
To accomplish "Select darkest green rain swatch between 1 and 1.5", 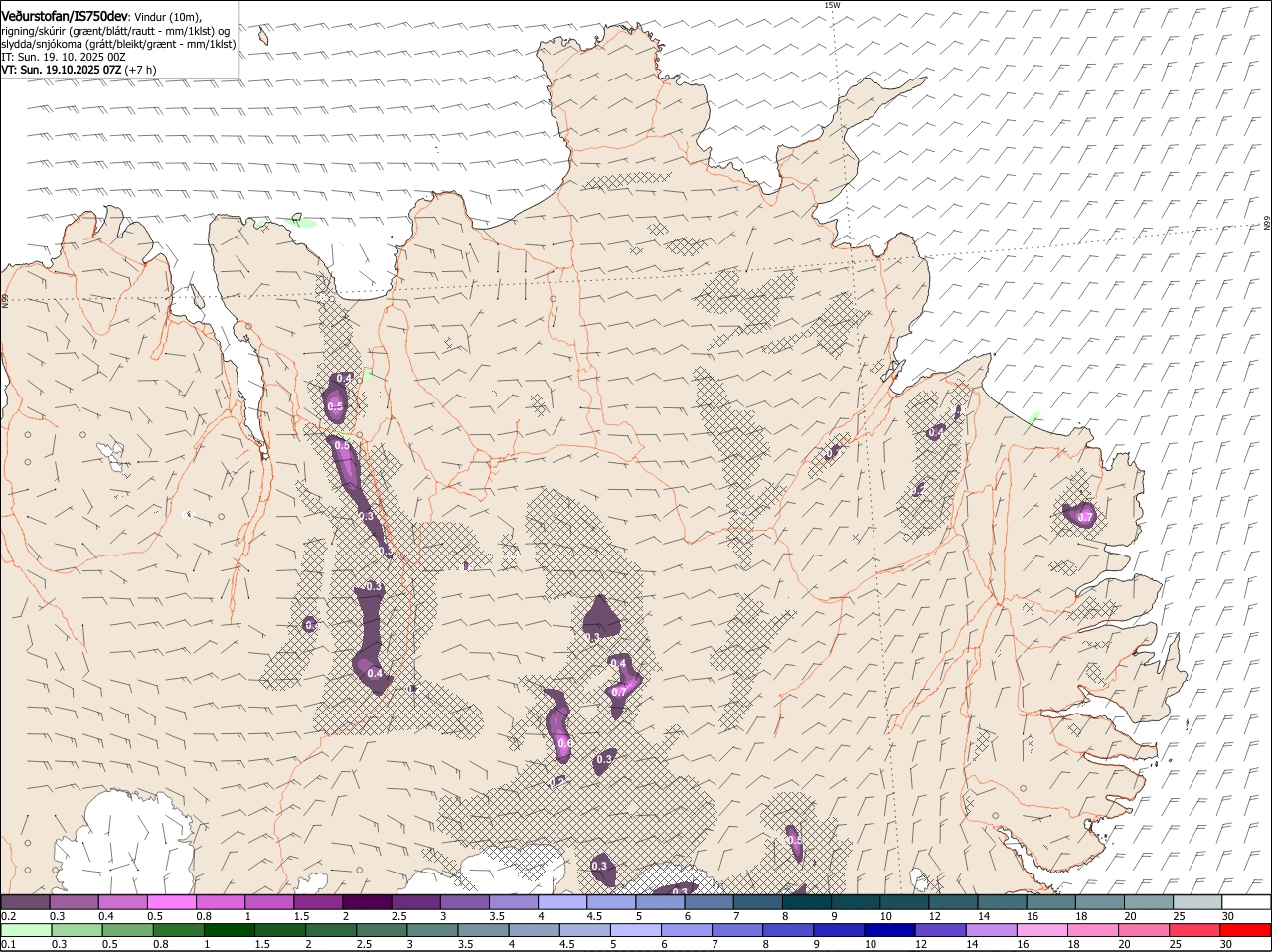I will (229, 930).
